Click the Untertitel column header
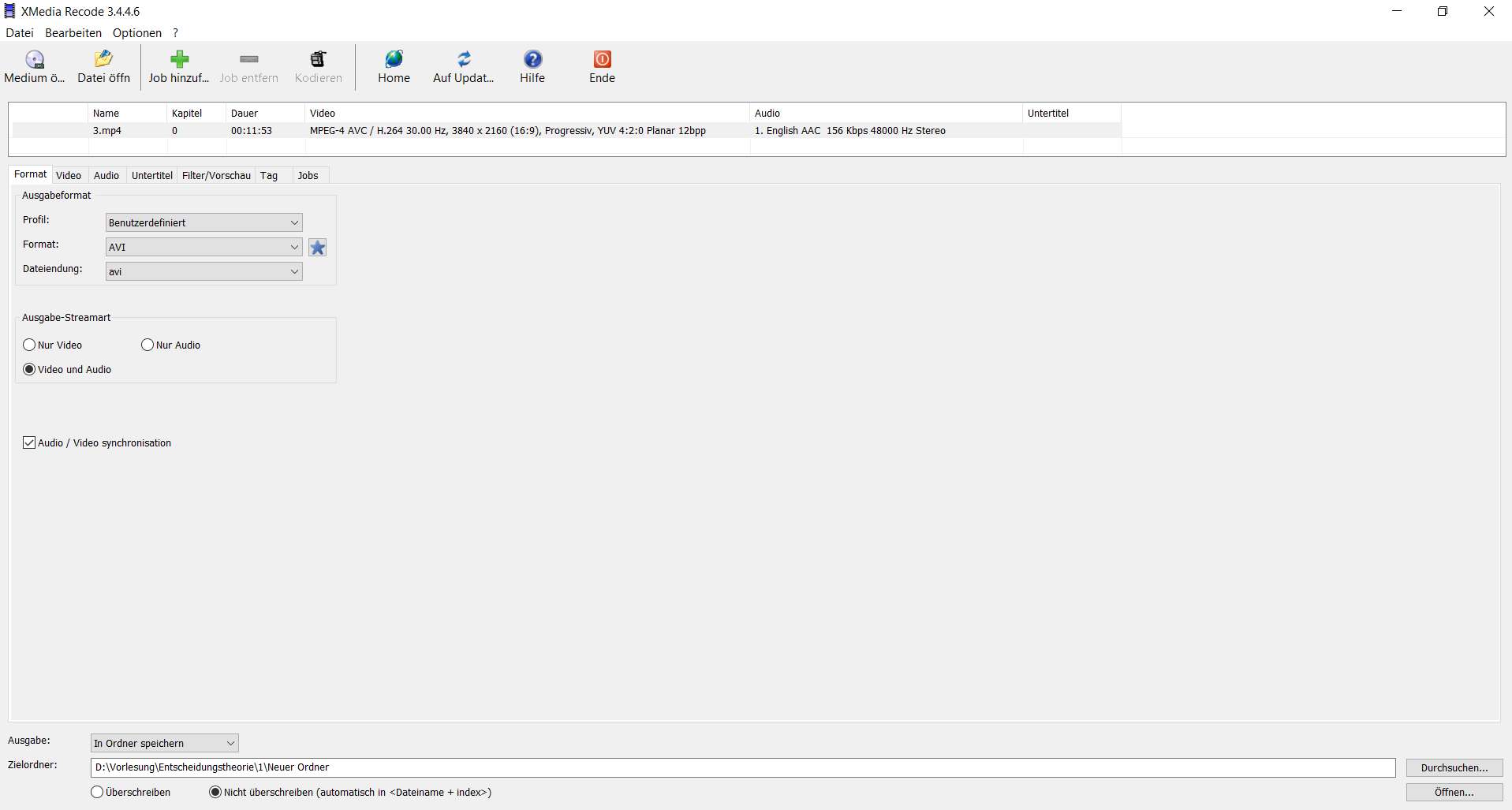 [1072, 113]
